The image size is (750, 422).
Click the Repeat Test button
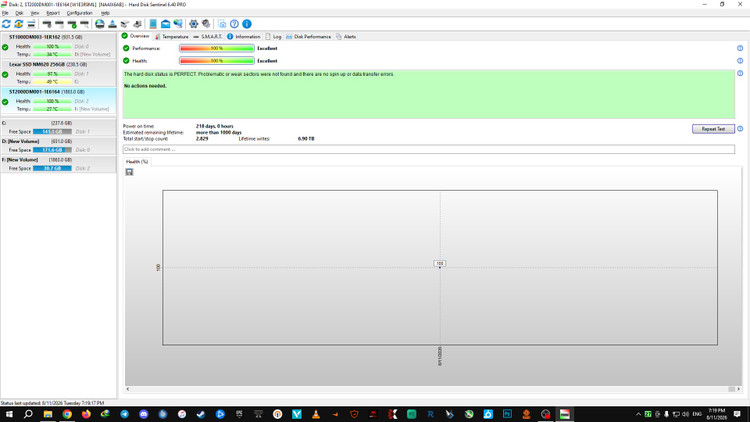pyautogui.click(x=713, y=129)
